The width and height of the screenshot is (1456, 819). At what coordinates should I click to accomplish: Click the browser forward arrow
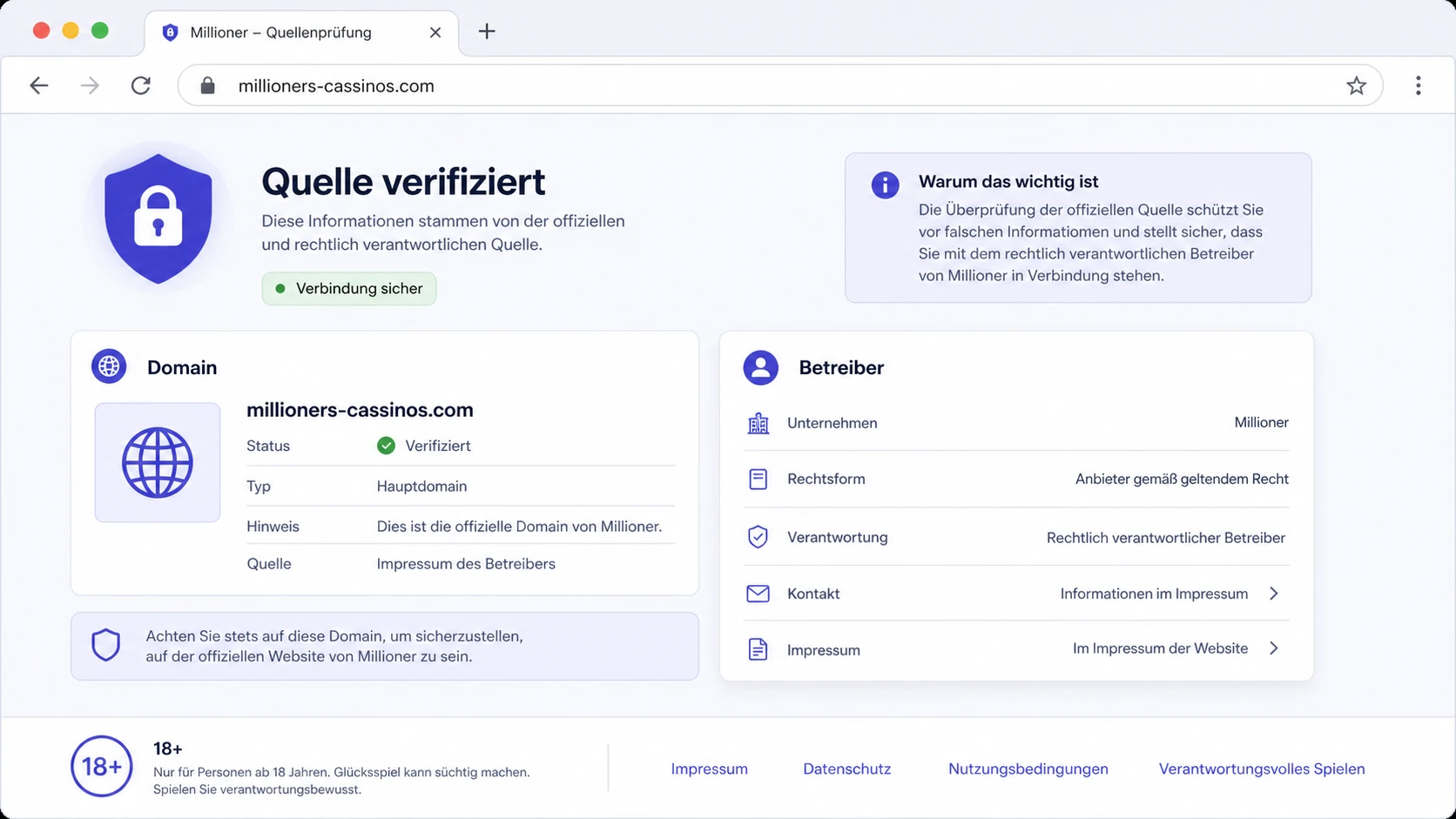coord(90,85)
